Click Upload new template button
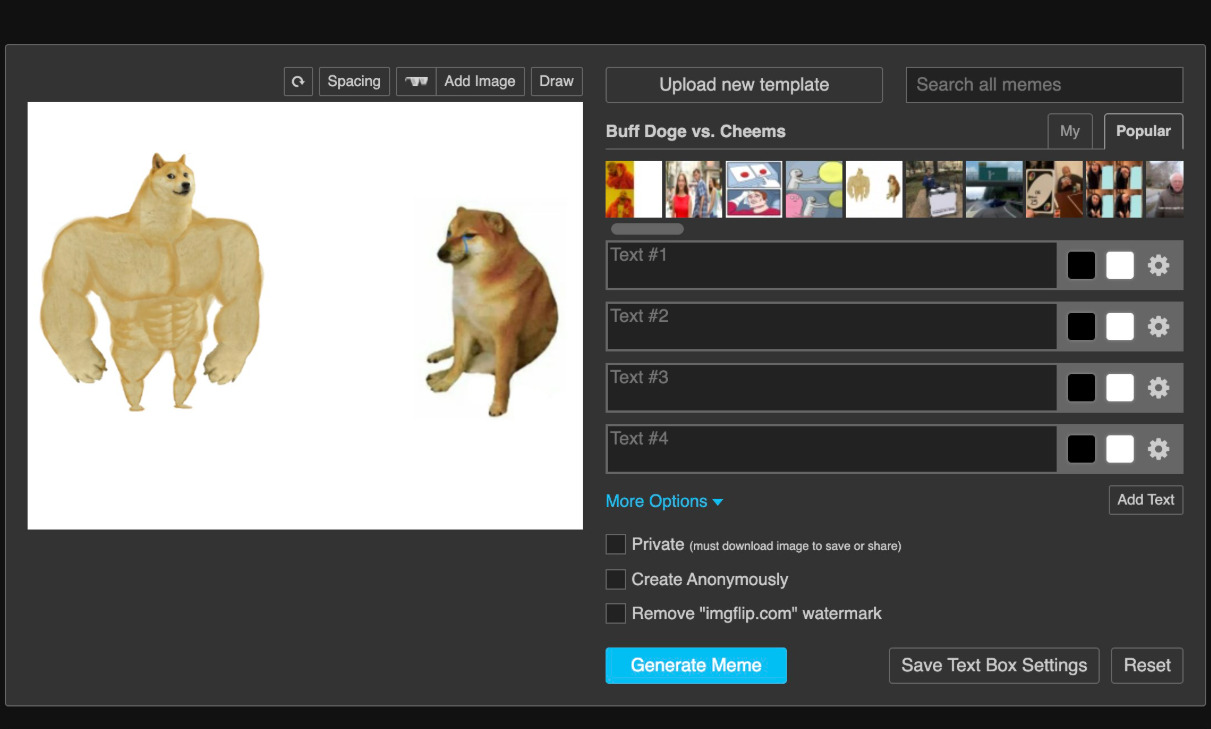1211x729 pixels. click(x=744, y=85)
